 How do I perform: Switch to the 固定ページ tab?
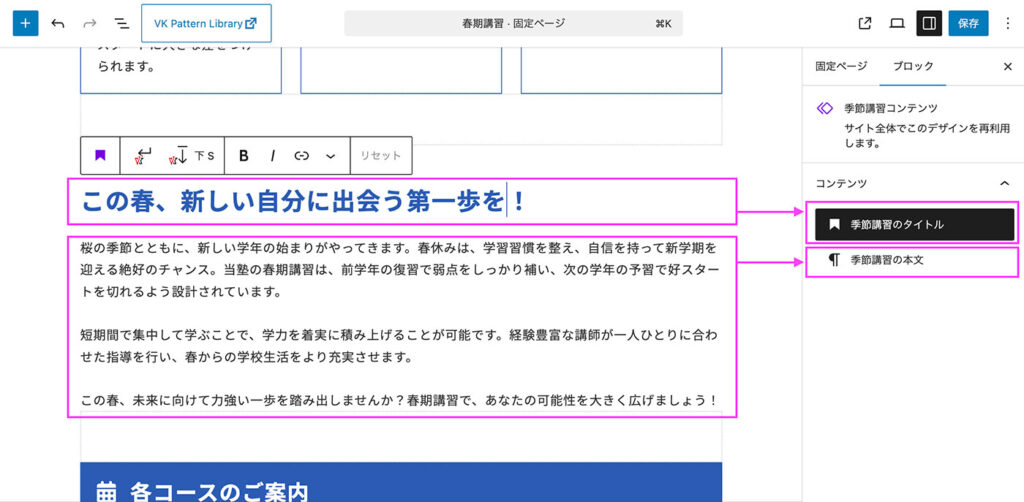pos(841,66)
